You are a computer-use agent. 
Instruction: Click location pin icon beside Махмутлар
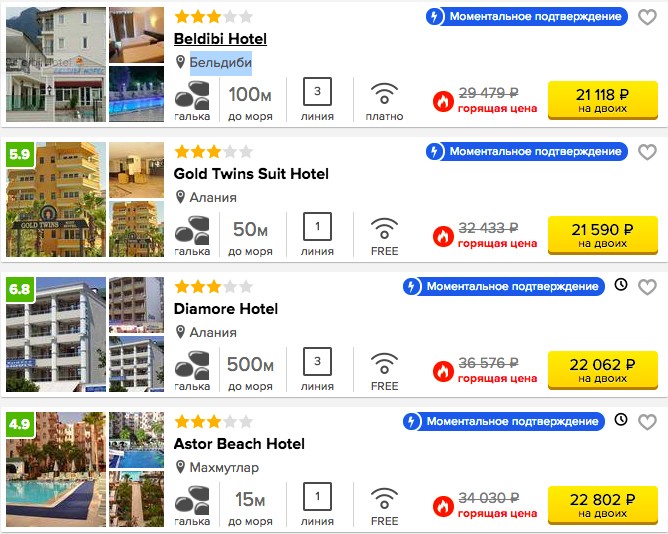coord(180,467)
